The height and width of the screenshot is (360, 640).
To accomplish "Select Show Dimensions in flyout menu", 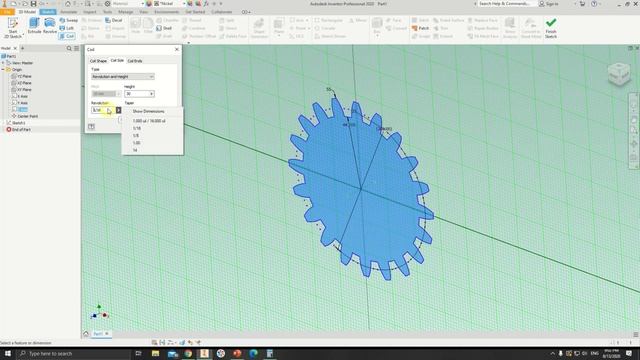I will tap(149, 111).
